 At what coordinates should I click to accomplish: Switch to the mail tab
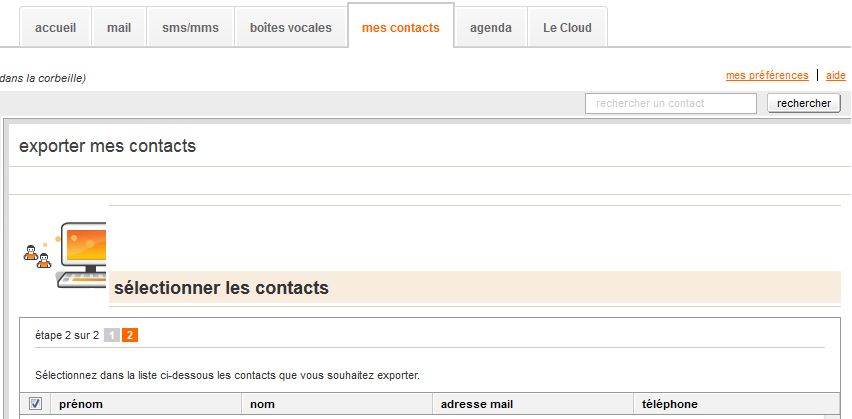pyautogui.click(x=119, y=28)
